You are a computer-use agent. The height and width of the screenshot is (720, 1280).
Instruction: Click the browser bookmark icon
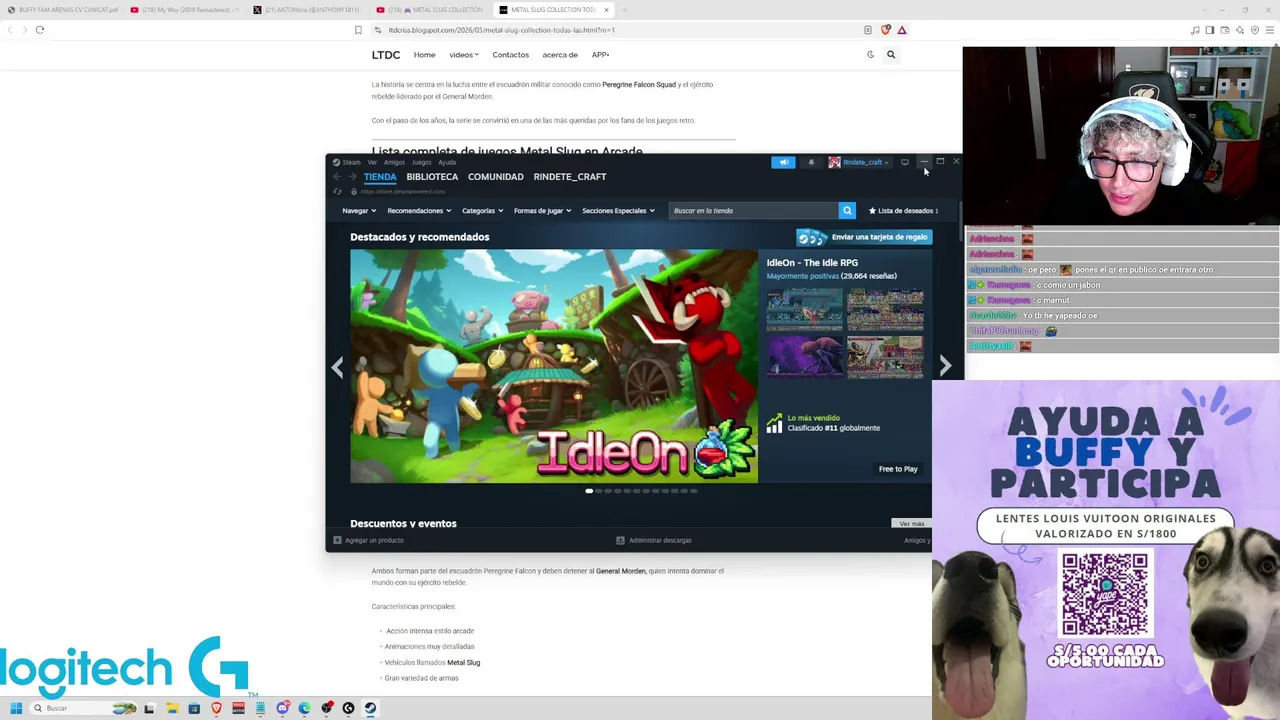click(x=358, y=30)
